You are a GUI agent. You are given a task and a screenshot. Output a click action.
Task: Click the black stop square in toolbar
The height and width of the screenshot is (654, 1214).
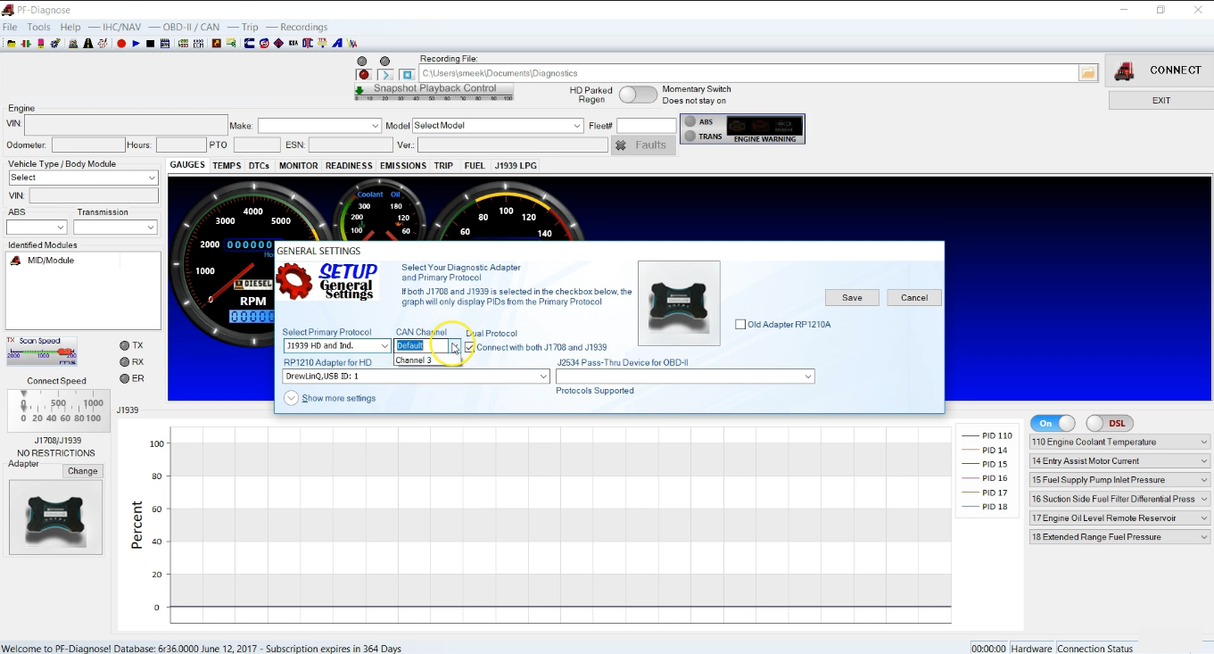[150, 44]
